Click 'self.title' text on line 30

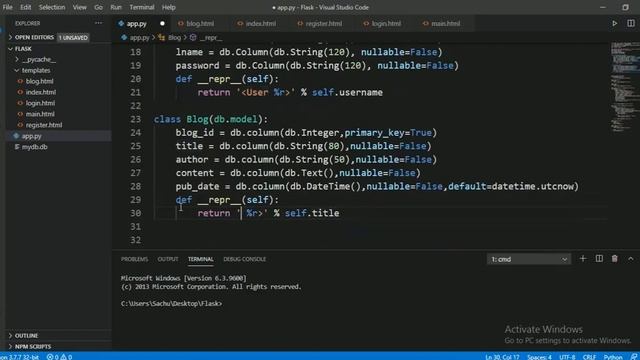(x=312, y=213)
